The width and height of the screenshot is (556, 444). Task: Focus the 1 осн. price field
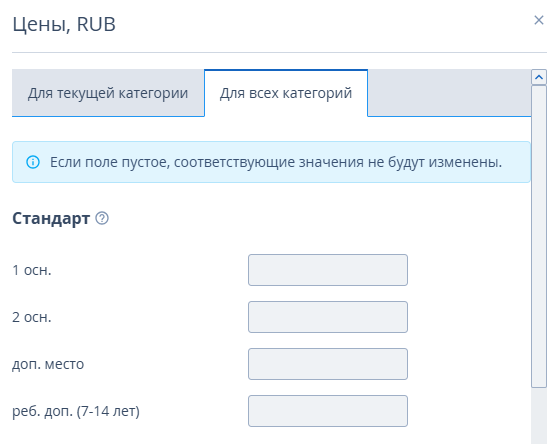pyautogui.click(x=328, y=270)
